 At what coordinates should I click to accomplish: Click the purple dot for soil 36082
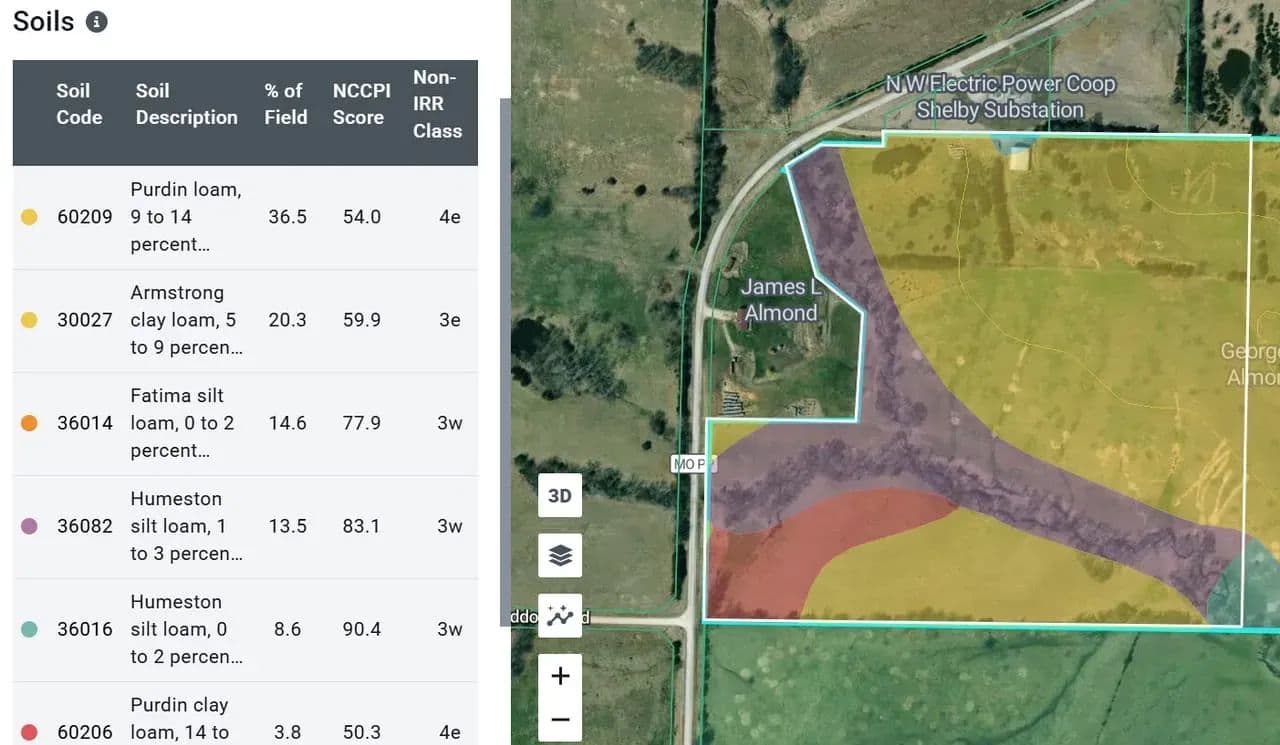pos(29,526)
